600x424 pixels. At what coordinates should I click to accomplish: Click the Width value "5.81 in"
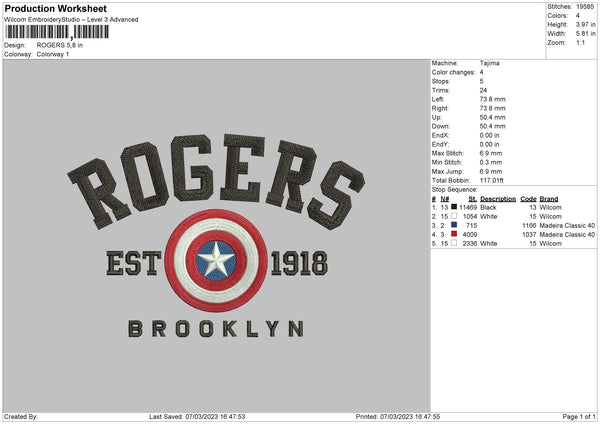pyautogui.click(x=585, y=34)
